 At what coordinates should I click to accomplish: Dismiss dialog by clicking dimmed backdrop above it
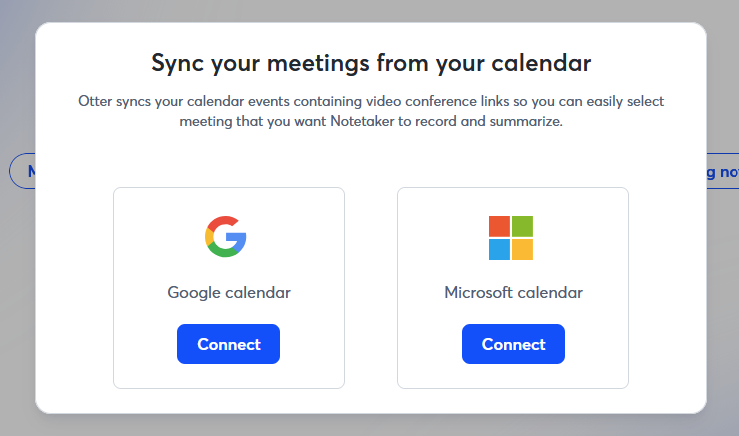click(370, 10)
